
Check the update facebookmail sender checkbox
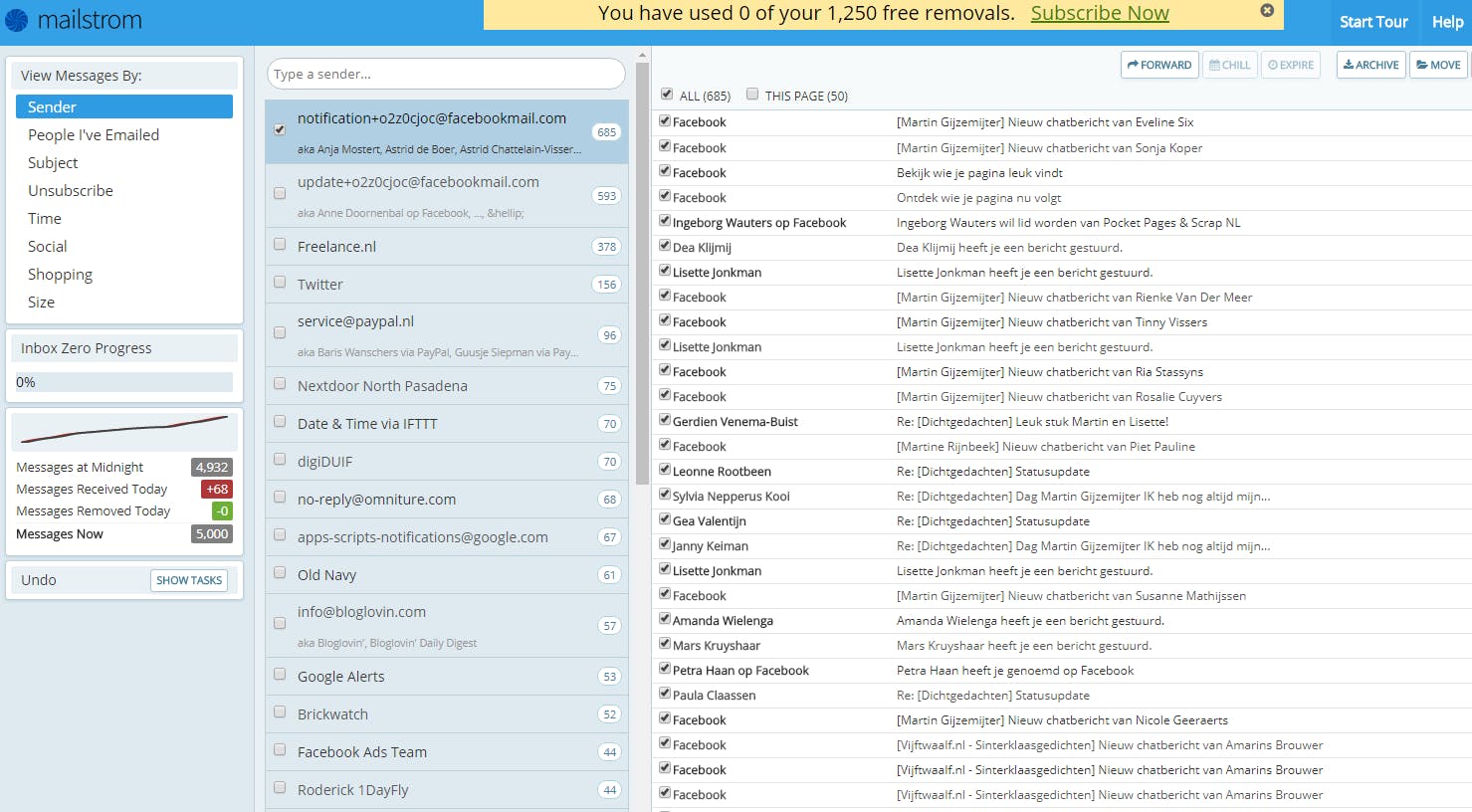280,193
